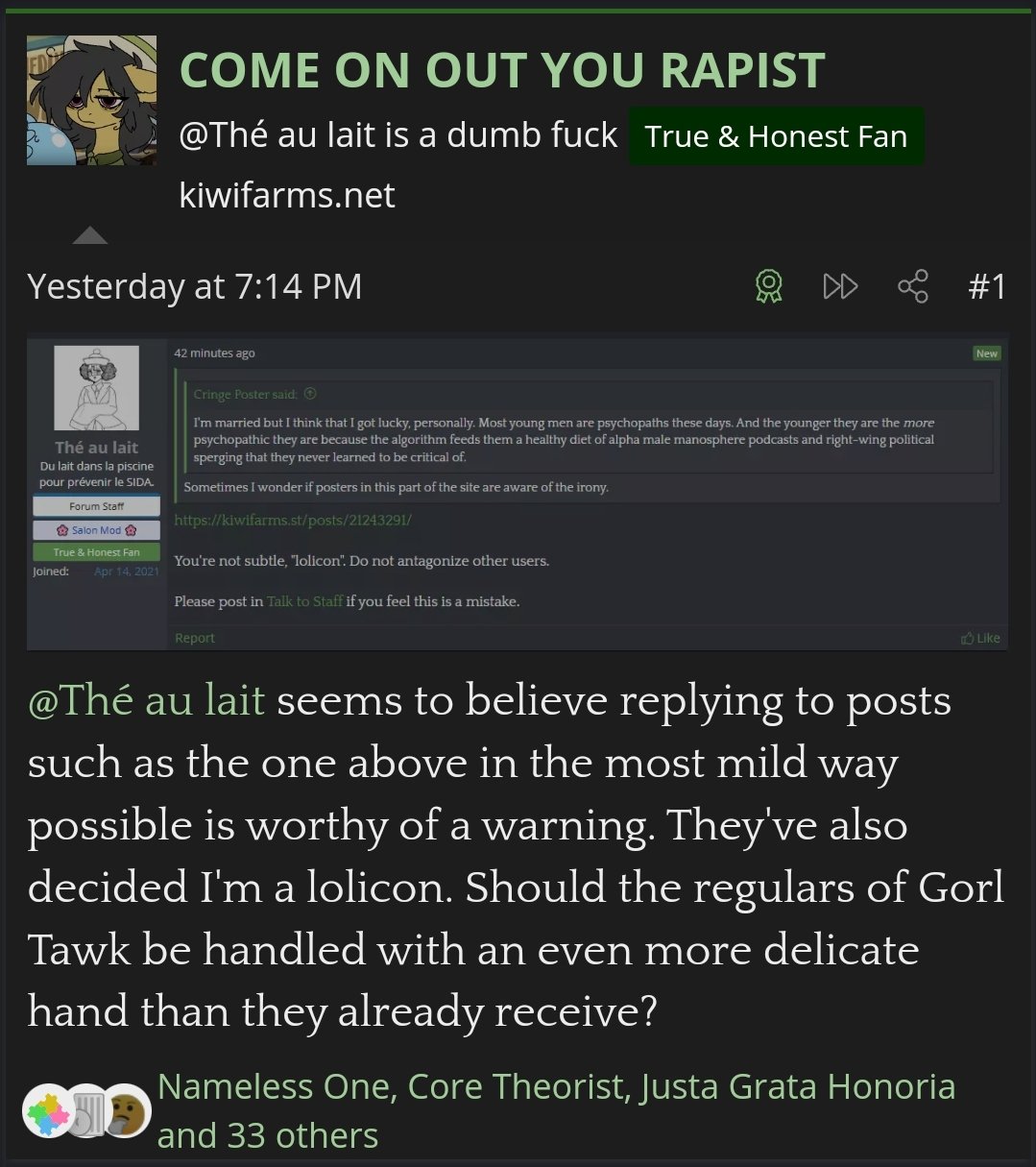This screenshot has height=1167, width=1036.
Task: Click the poster's username line
Action: pyautogui.click(x=398, y=135)
